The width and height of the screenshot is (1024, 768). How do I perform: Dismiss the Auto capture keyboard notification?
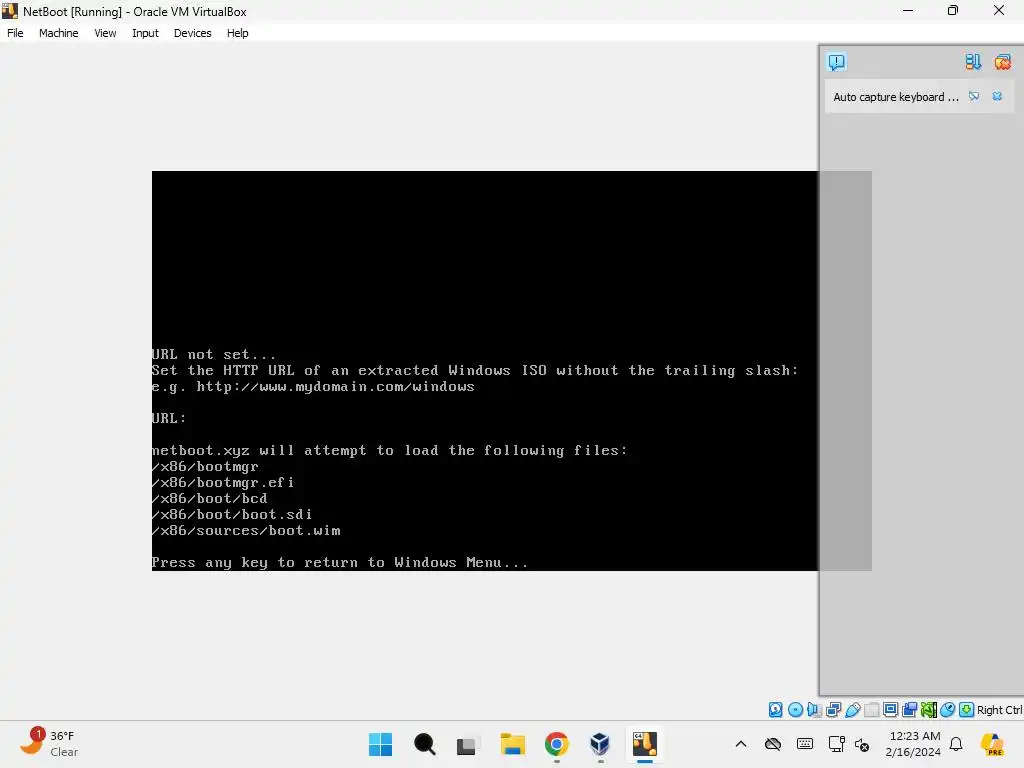(997, 97)
